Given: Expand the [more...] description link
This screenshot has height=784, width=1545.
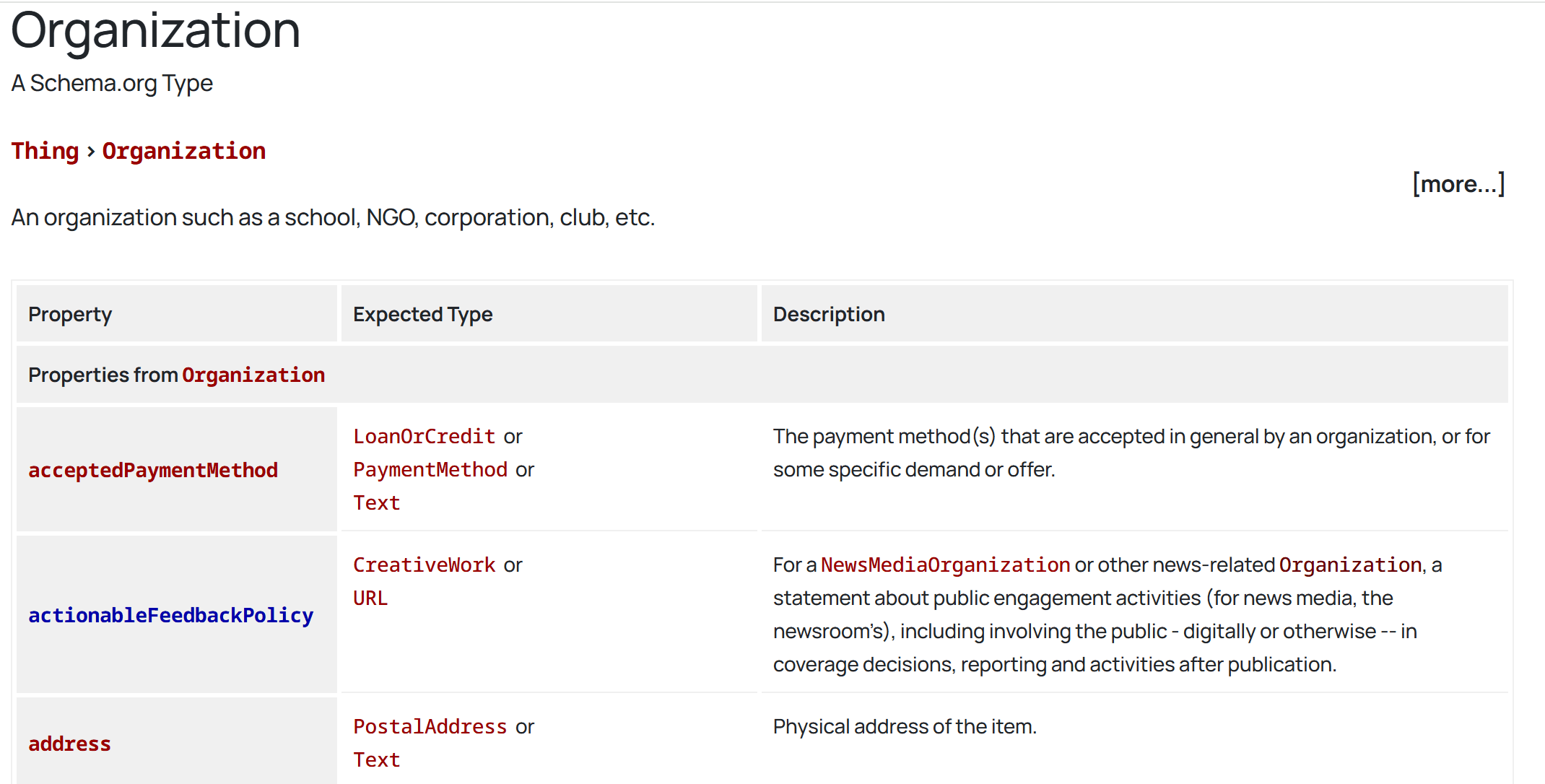Looking at the screenshot, I should pyautogui.click(x=1458, y=184).
